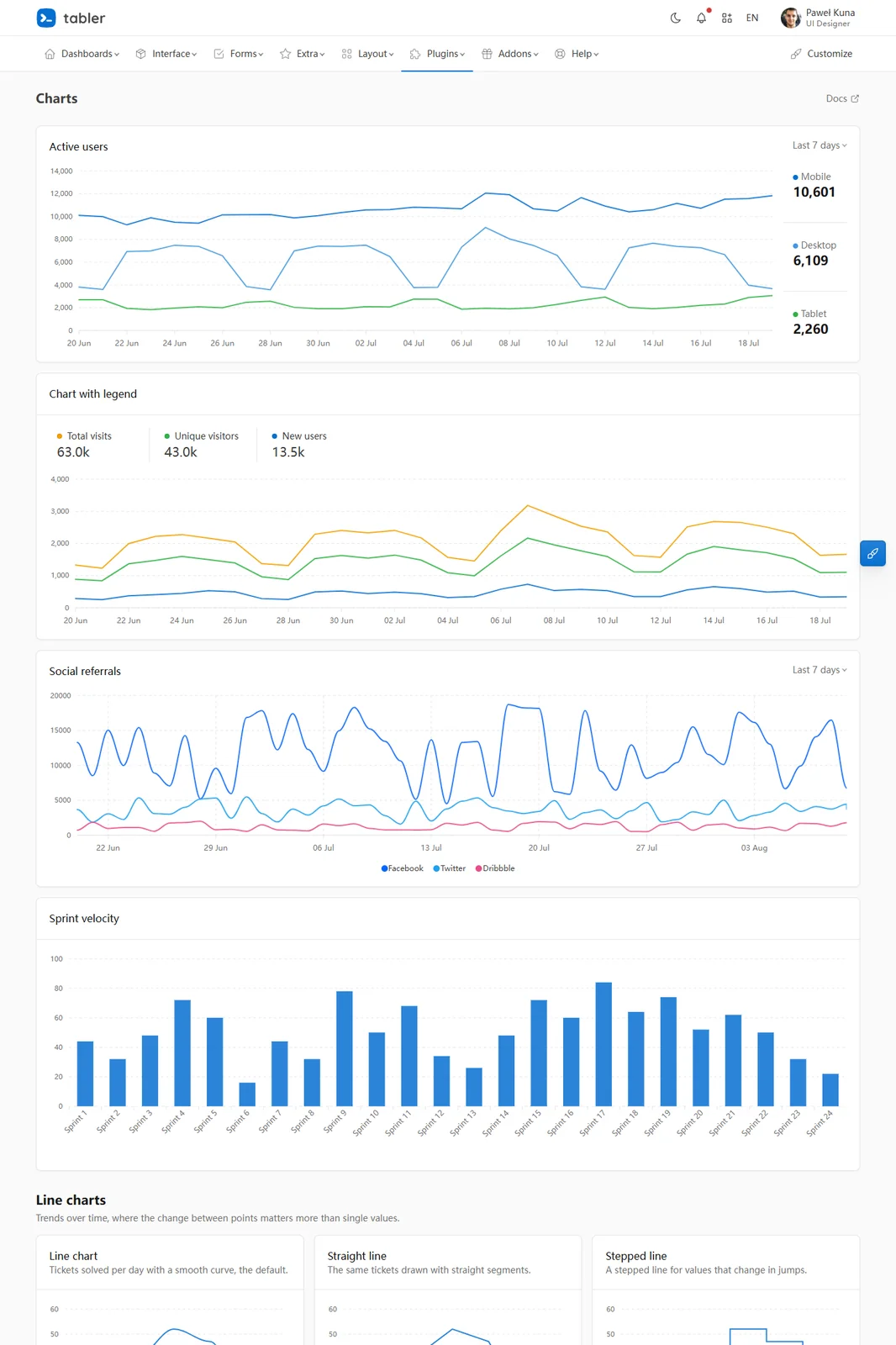Click the puzzle icon beside Plugins
The height and width of the screenshot is (1345, 896).
(415, 54)
